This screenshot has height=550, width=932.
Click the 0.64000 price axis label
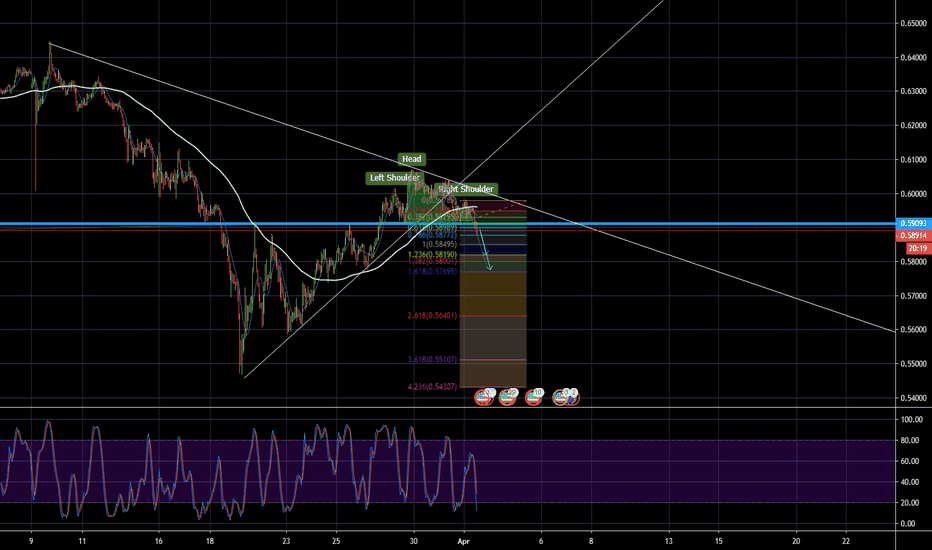(914, 58)
